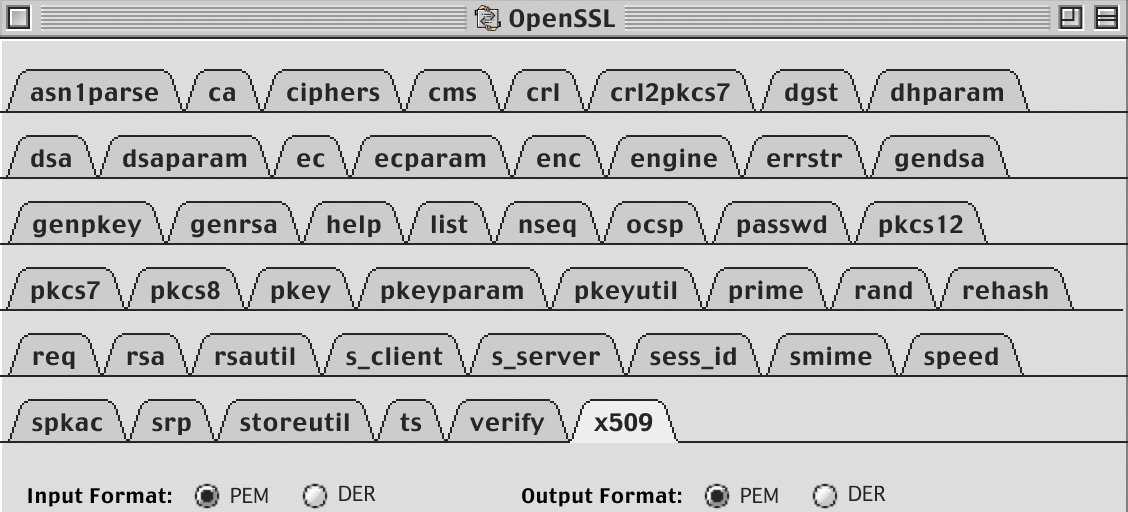Open the errstr tab
Screen dimensions: 1128x512
(x=804, y=157)
